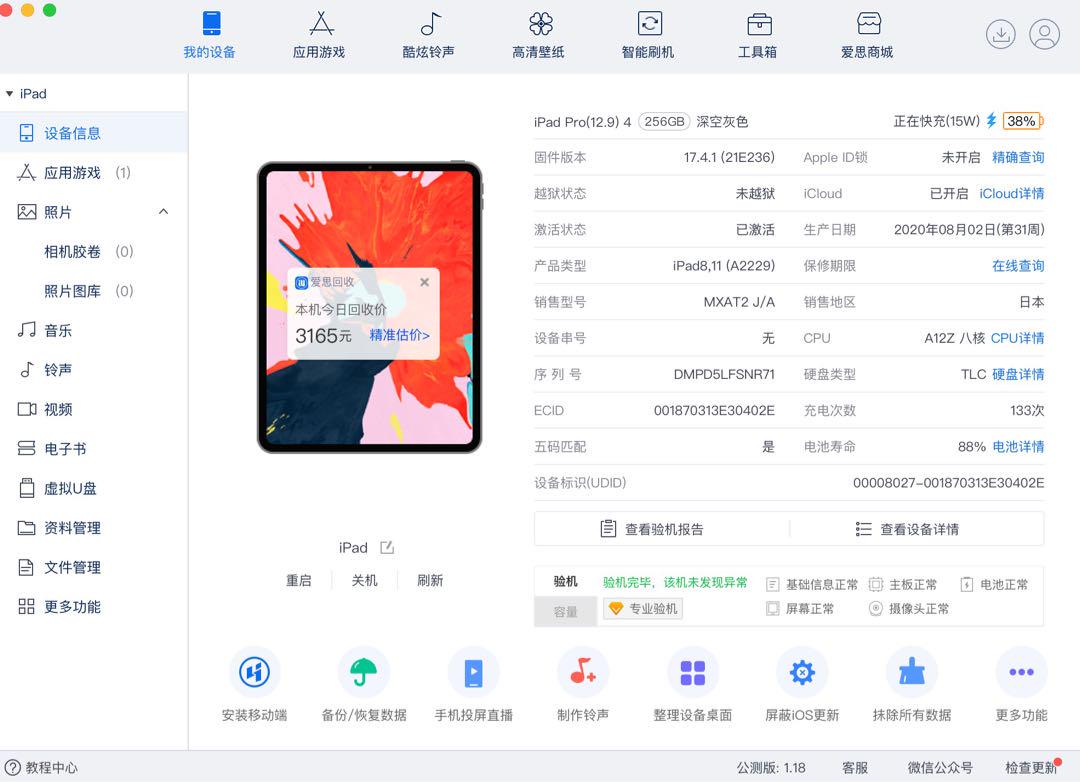Image resolution: width=1080 pixels, height=782 pixels.
Task: Click the 256GB storage badge
Action: tap(664, 122)
